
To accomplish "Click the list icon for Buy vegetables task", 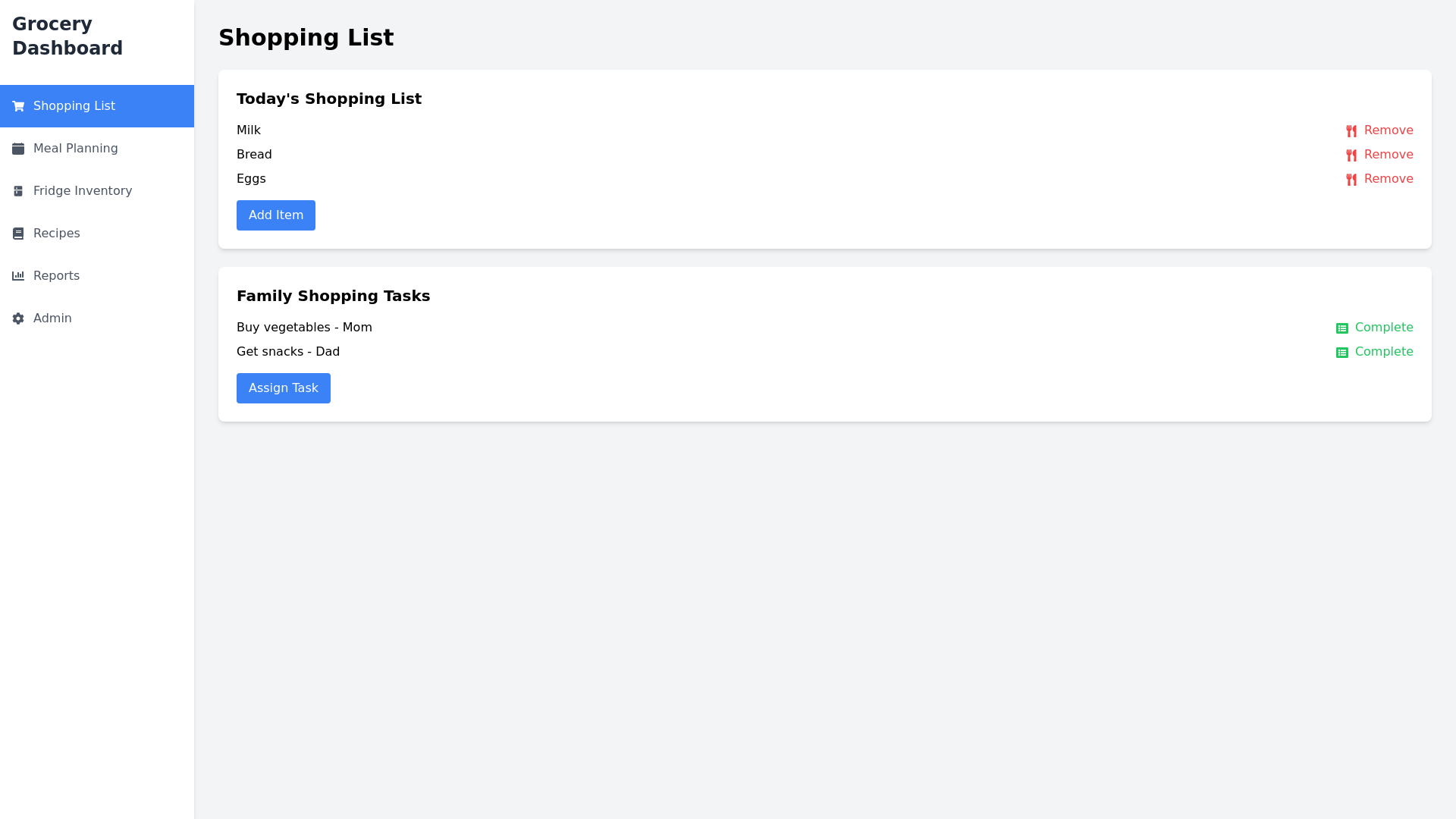I will pos(1342,328).
